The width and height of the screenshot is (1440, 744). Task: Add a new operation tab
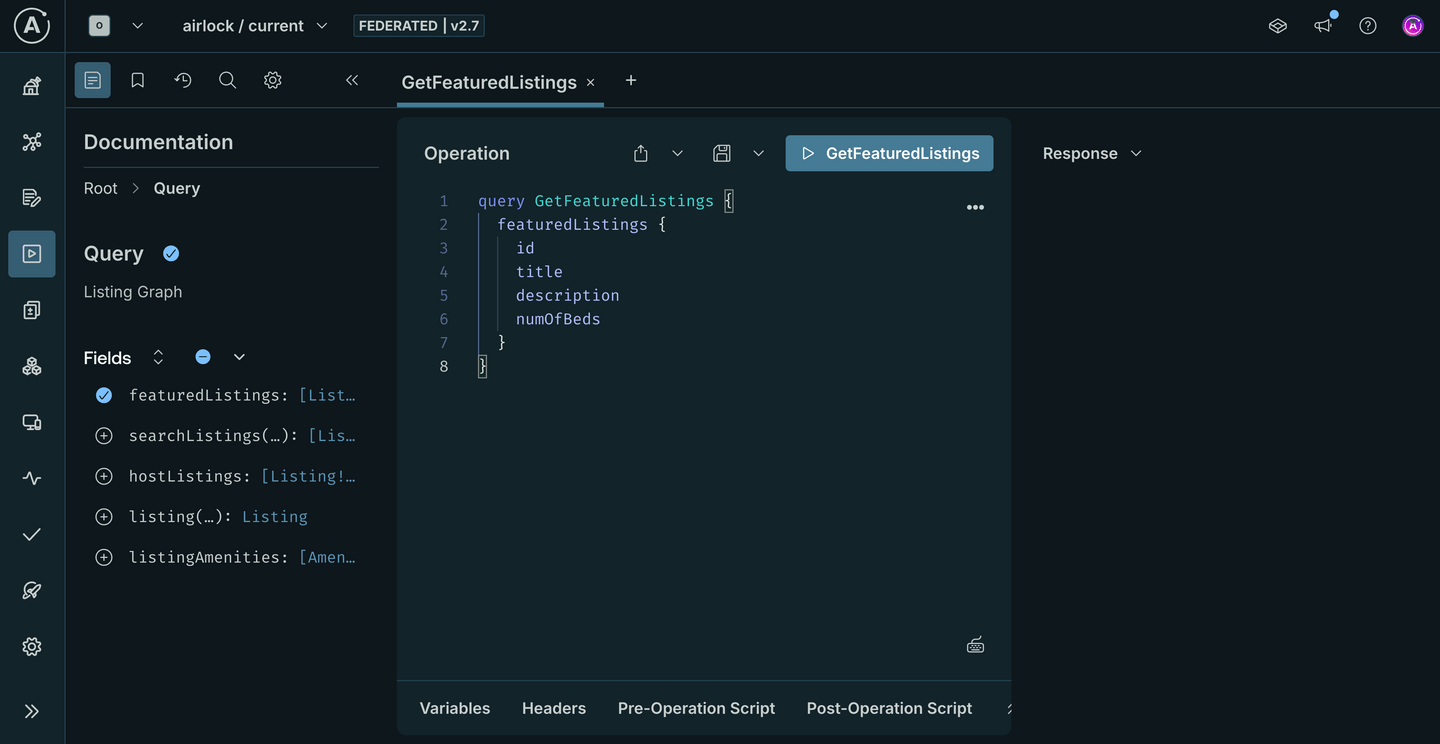click(631, 81)
